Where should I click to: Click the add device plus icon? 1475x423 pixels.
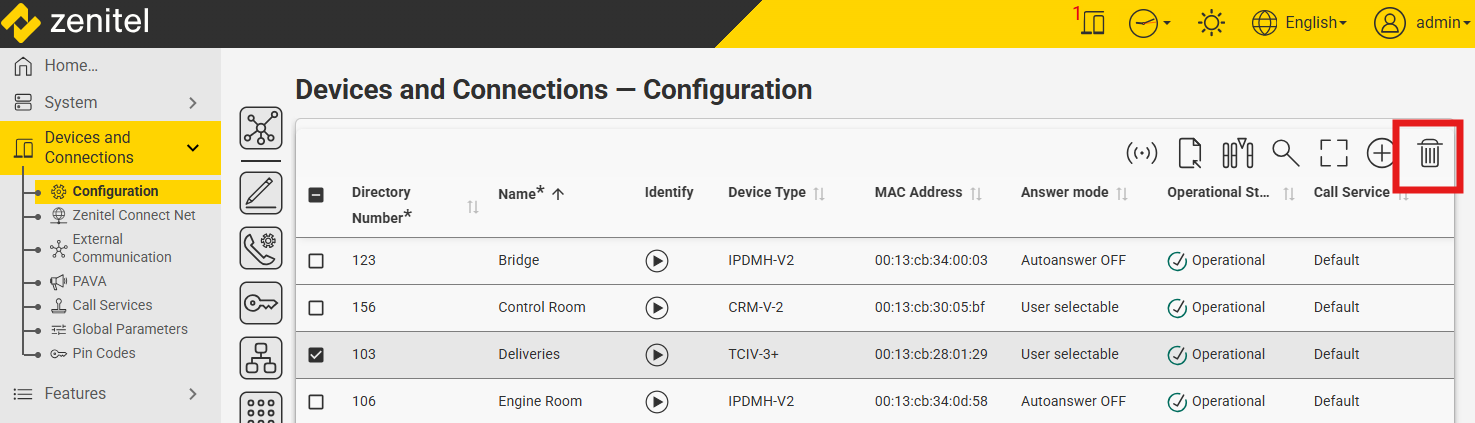pyautogui.click(x=1381, y=154)
